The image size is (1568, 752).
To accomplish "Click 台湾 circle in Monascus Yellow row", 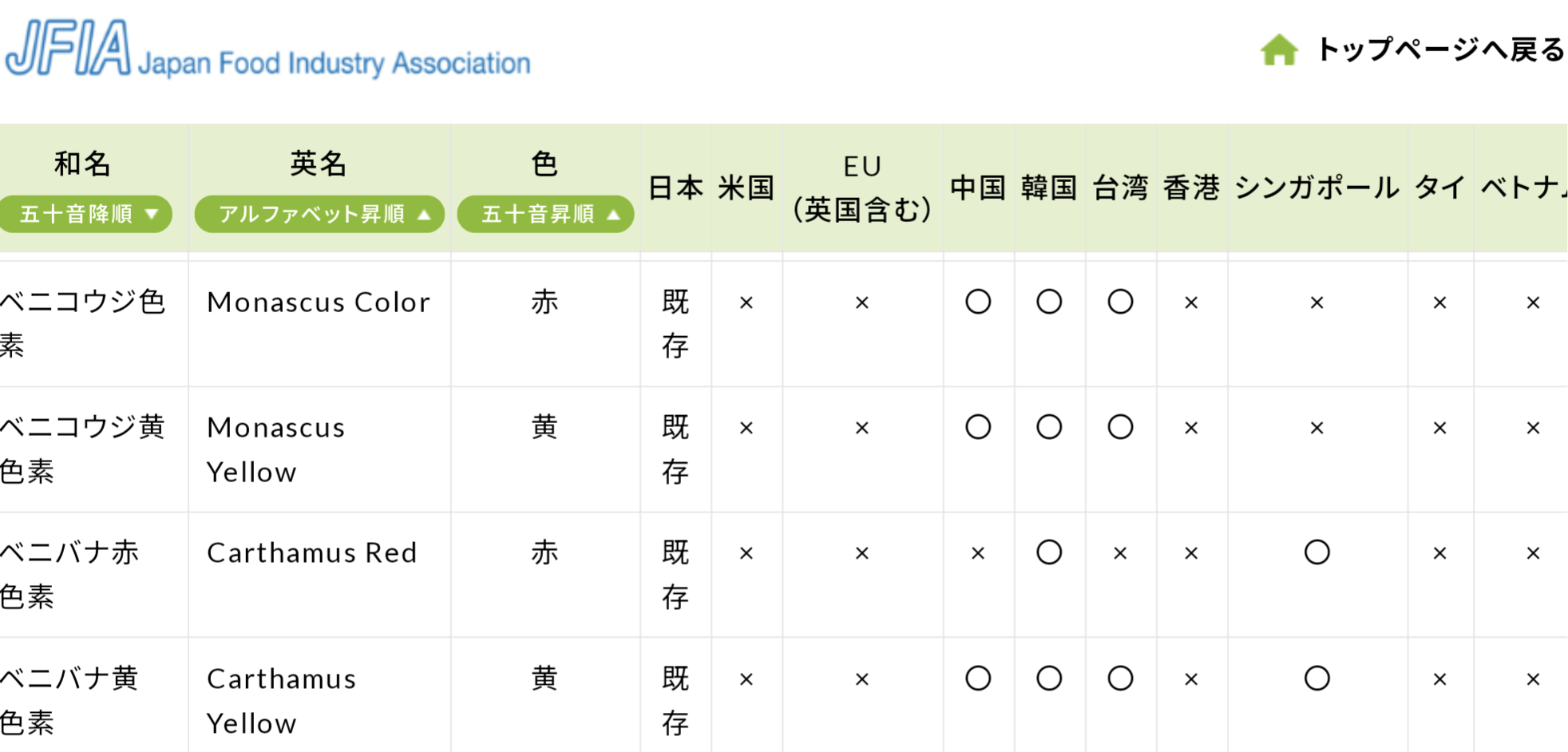I will pyautogui.click(x=1120, y=427).
